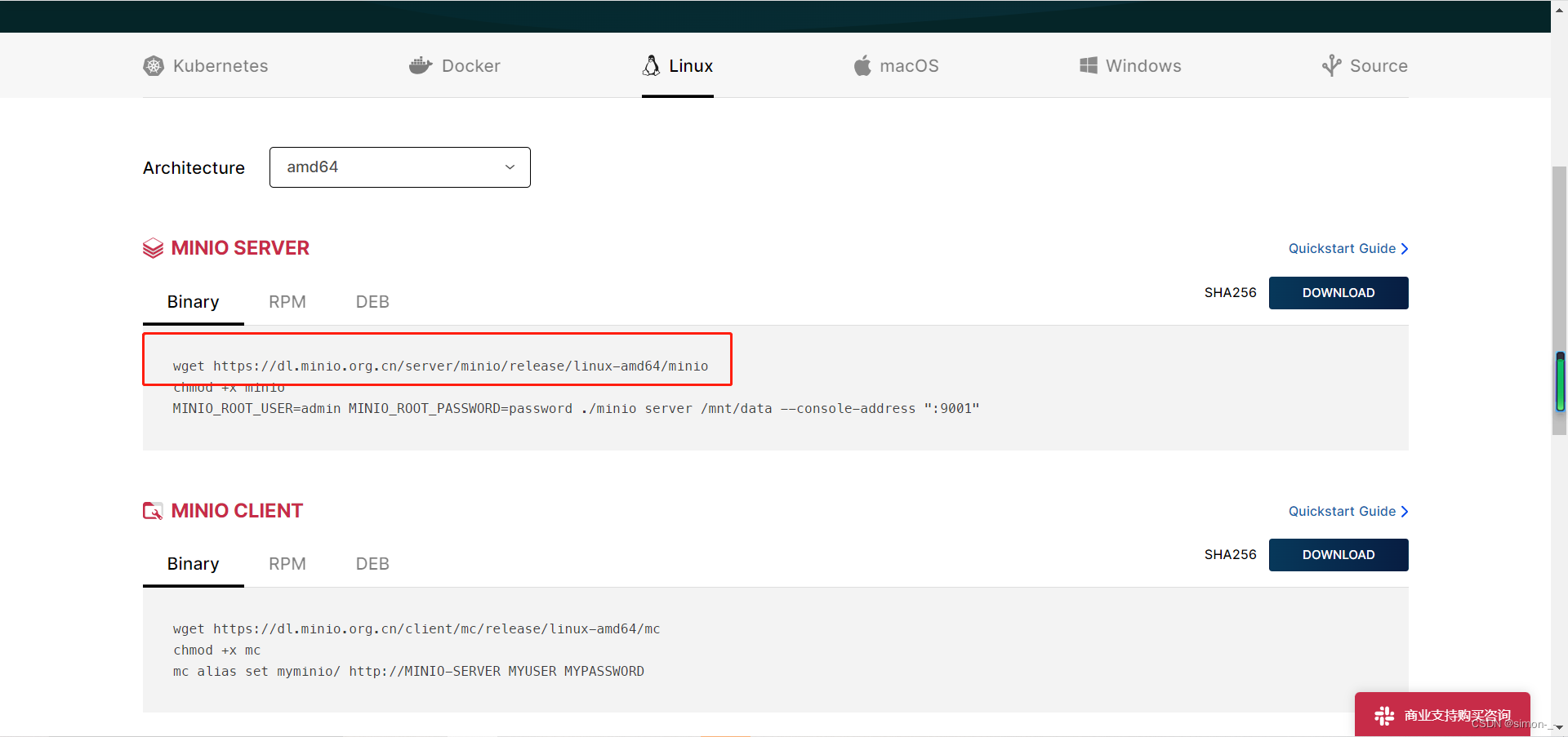Screen dimensions: 1568x737
Task: Switch to the Kubernetes tab
Action: click(x=206, y=66)
